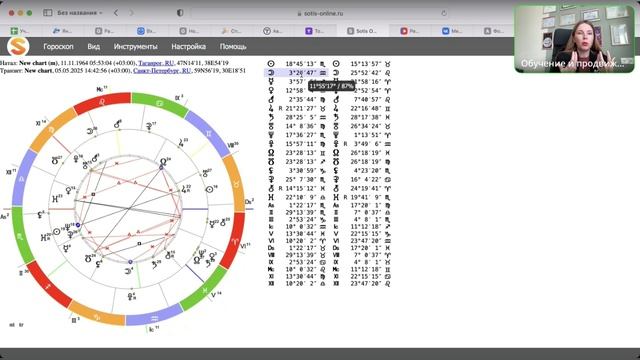
Task: Click the red Leo segment on chart ring
Action: [102, 102]
